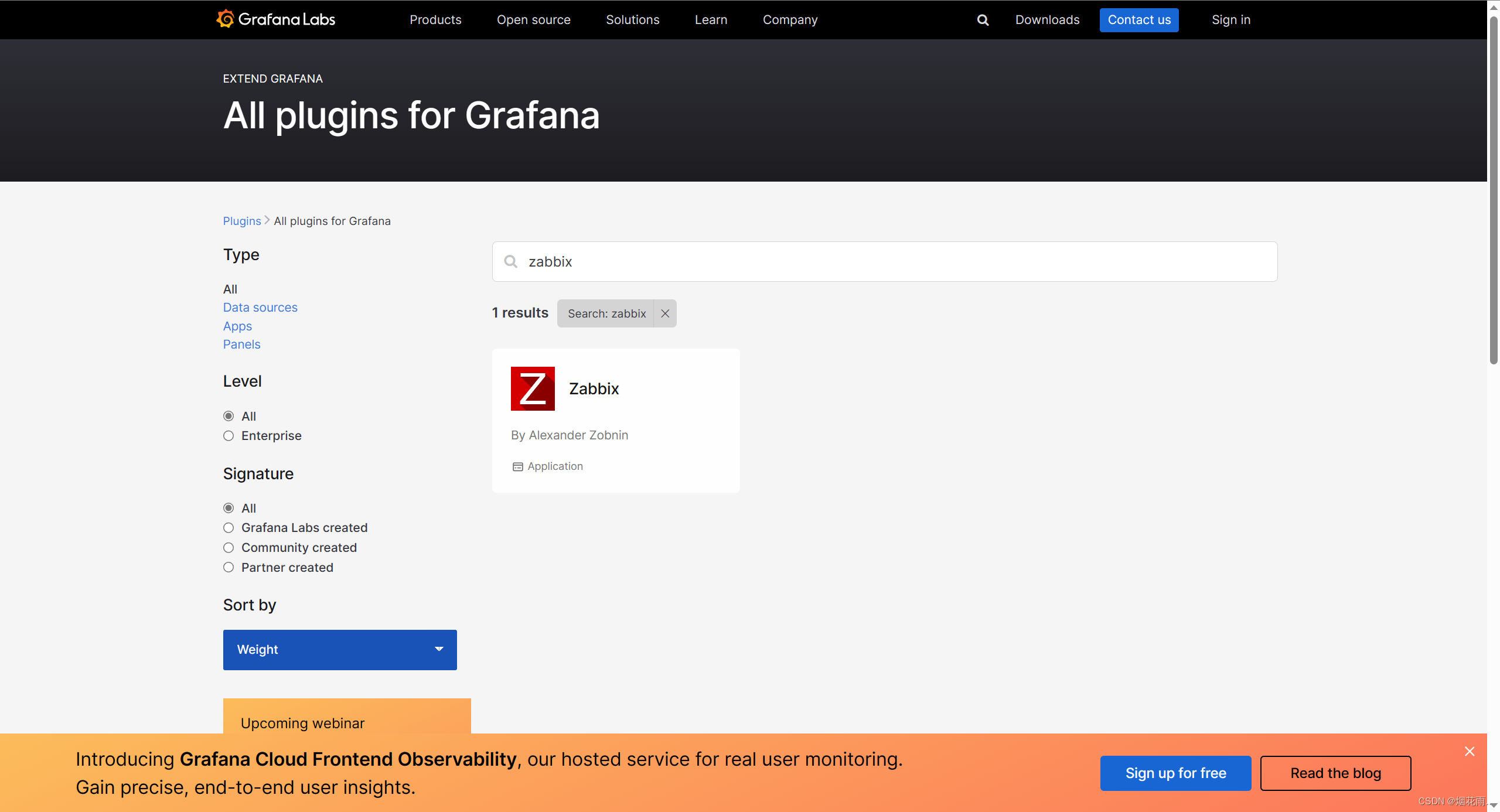Image resolution: width=1500 pixels, height=812 pixels.
Task: Expand the Solutions menu
Action: [x=632, y=20]
